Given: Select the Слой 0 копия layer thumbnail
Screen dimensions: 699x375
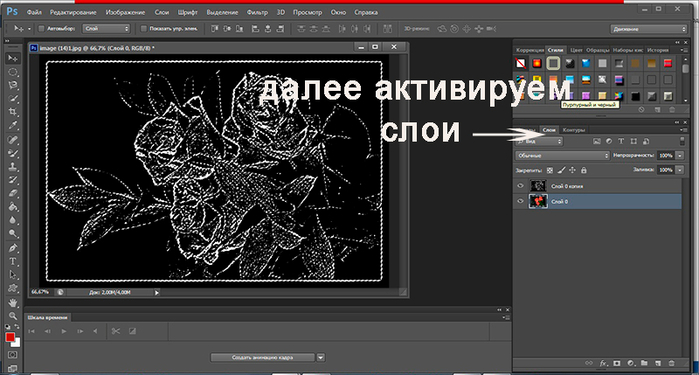Looking at the screenshot, I should click(538, 186).
